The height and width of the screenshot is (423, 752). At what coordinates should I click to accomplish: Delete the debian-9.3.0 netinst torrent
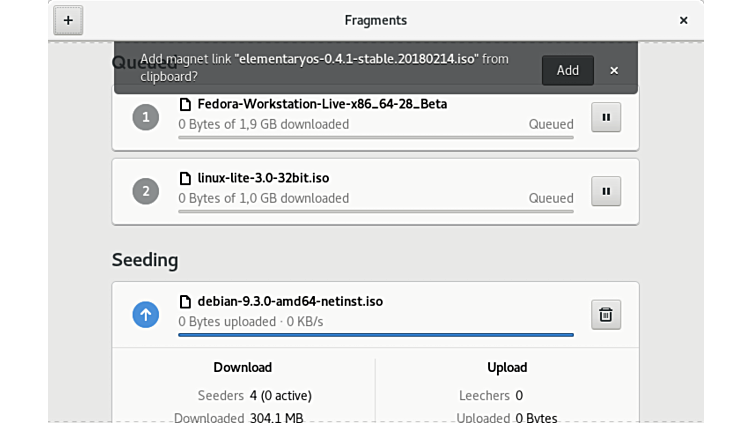pyautogui.click(x=606, y=314)
